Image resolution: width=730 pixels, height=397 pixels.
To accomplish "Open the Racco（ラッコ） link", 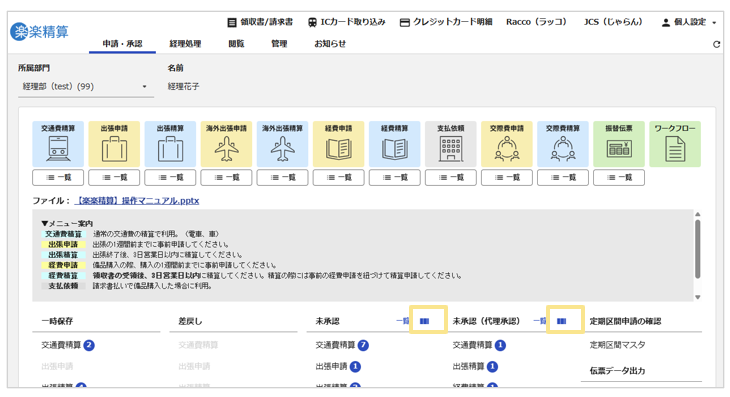I will click(536, 22).
